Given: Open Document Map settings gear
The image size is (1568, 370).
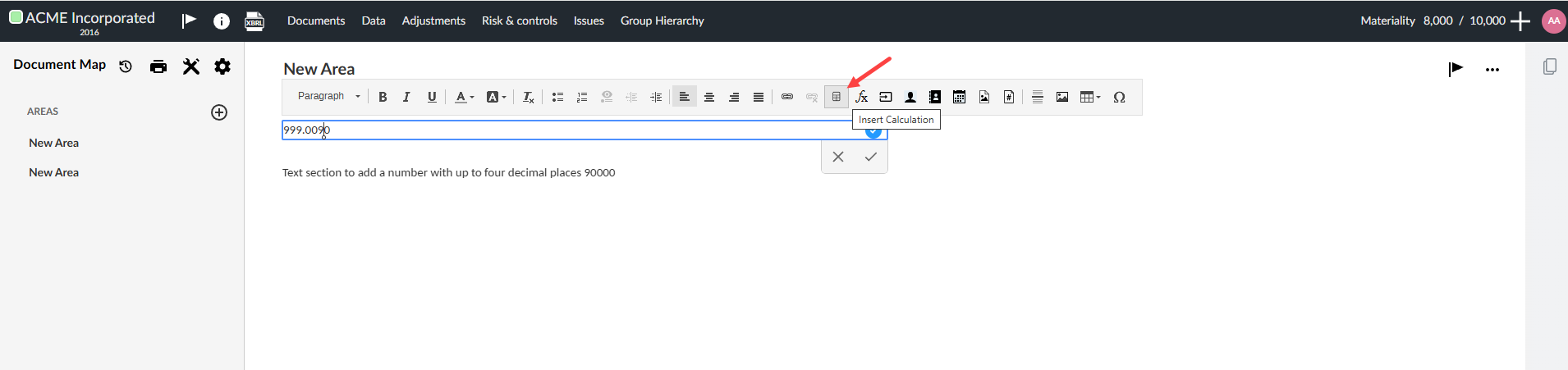Looking at the screenshot, I should pyautogui.click(x=222, y=66).
